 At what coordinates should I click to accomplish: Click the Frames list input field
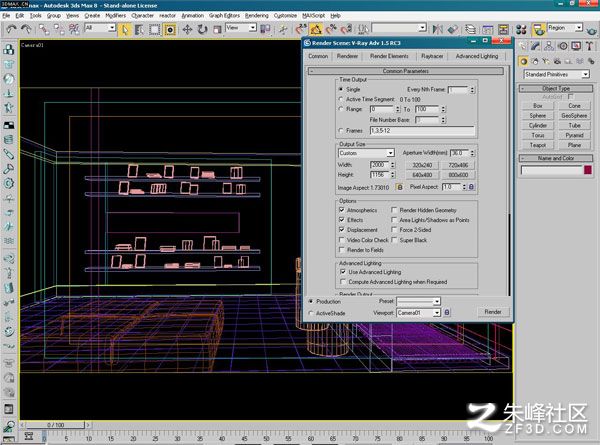tap(422, 130)
